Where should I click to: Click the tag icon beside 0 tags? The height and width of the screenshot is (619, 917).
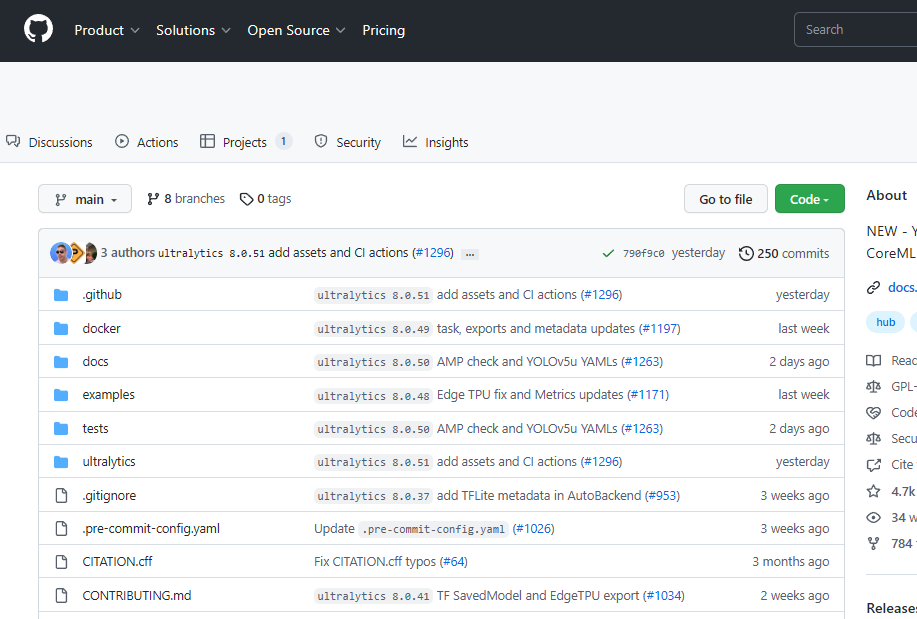[x=246, y=199]
